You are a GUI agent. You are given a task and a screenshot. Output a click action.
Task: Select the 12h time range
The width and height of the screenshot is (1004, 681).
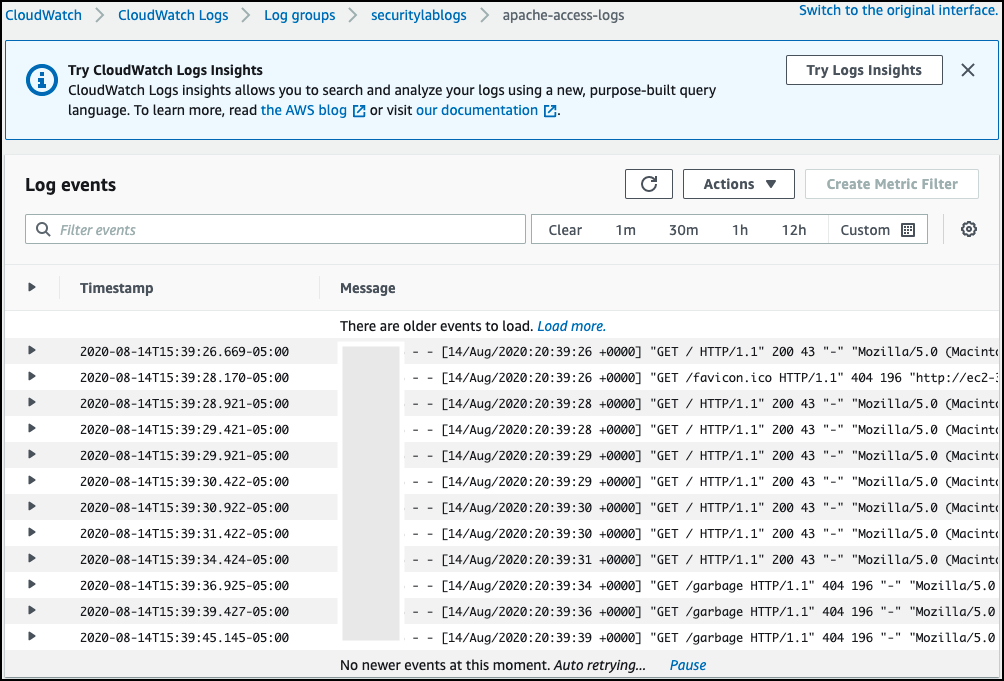[793, 230]
